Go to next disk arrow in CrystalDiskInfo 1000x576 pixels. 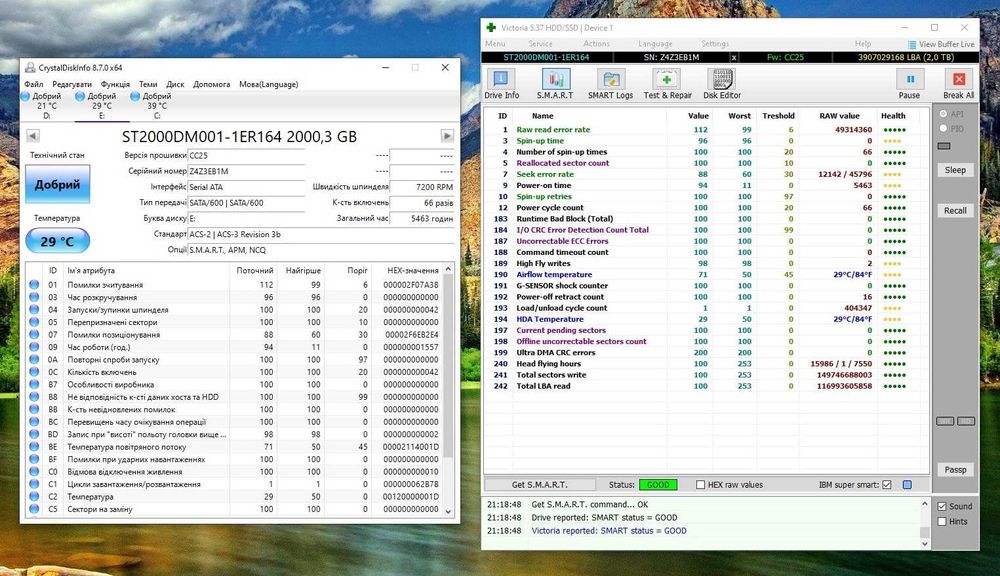(x=447, y=135)
